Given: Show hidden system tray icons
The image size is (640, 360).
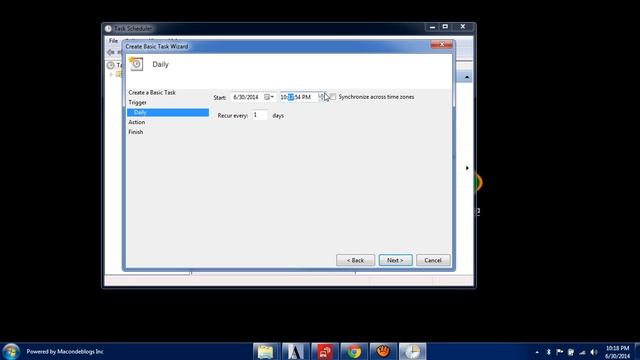Looking at the screenshot, I should coord(537,352).
